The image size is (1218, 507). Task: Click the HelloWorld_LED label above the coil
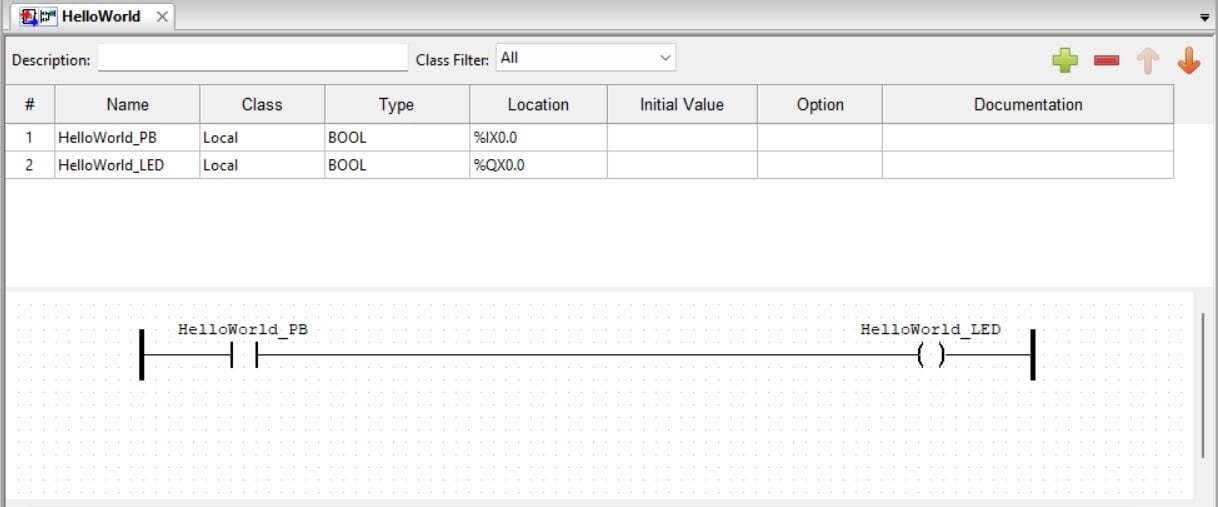[931, 329]
